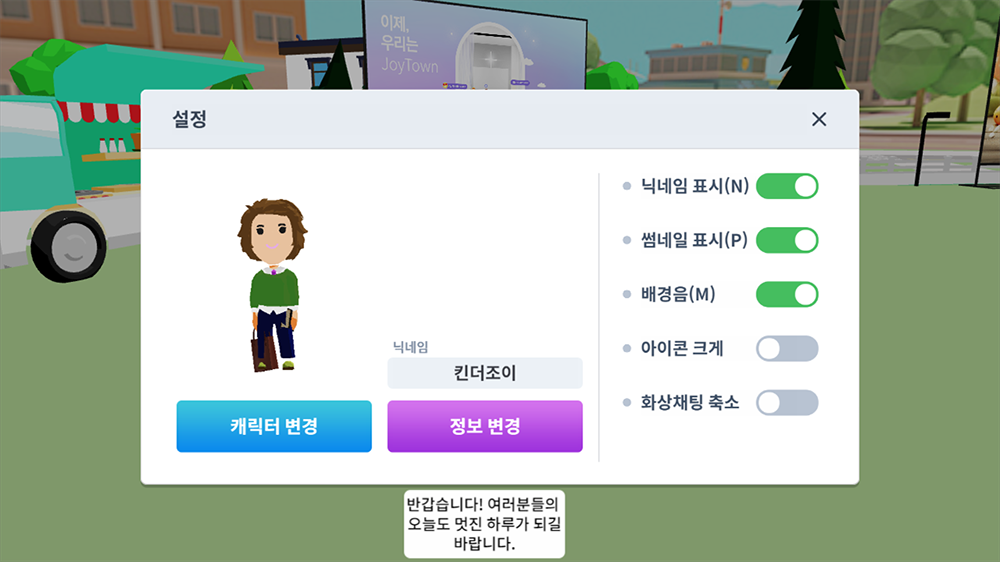Screen dimensions: 1000x562
Task: Click the 썸네일 표시(P) option label
Action: pos(694,240)
